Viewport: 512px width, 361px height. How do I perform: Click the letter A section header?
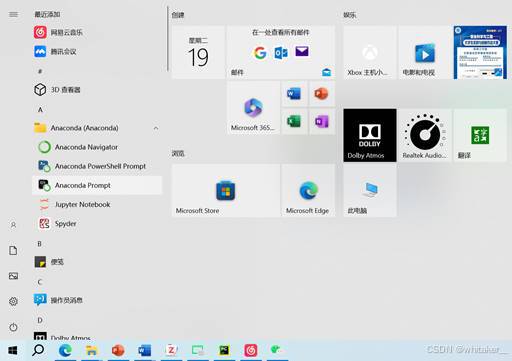coord(40,109)
